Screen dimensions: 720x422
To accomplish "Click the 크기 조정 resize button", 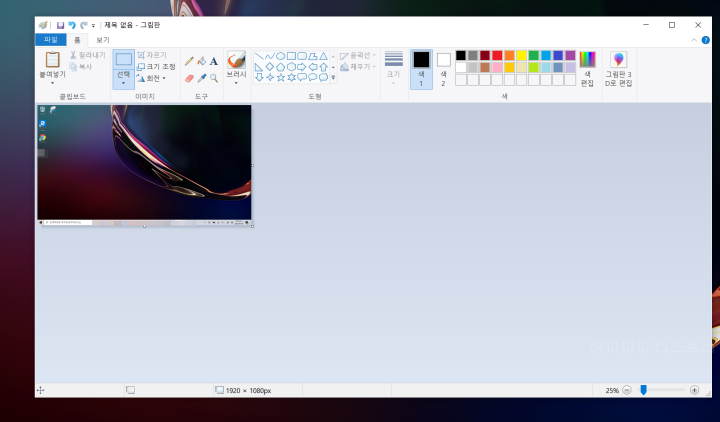I will pyautogui.click(x=156, y=67).
